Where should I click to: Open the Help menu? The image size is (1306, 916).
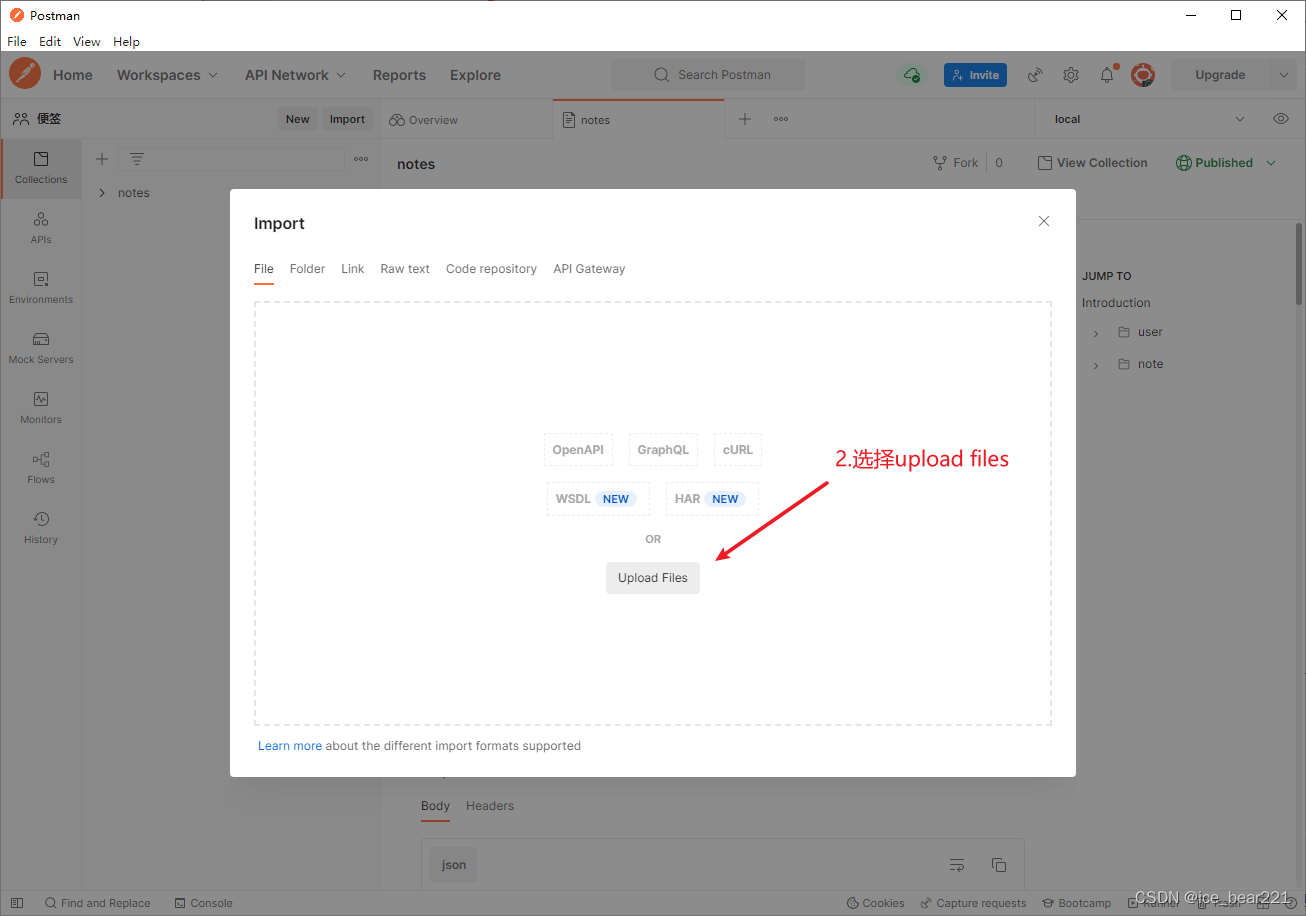[x=126, y=42]
